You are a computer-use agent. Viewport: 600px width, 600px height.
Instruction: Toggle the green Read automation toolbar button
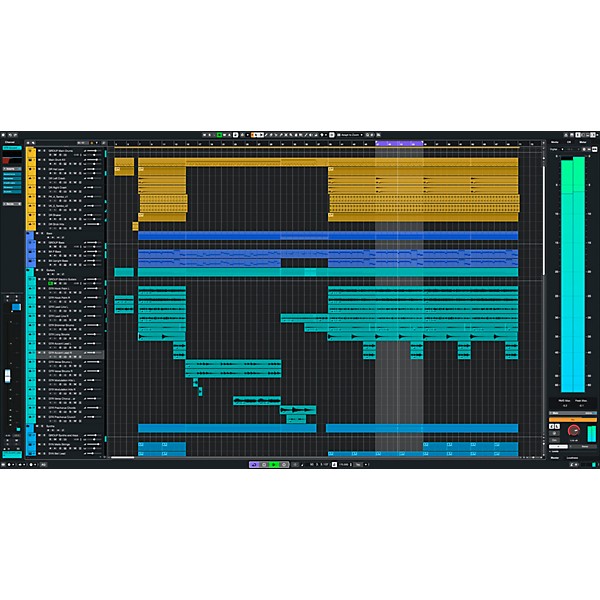click(219, 135)
